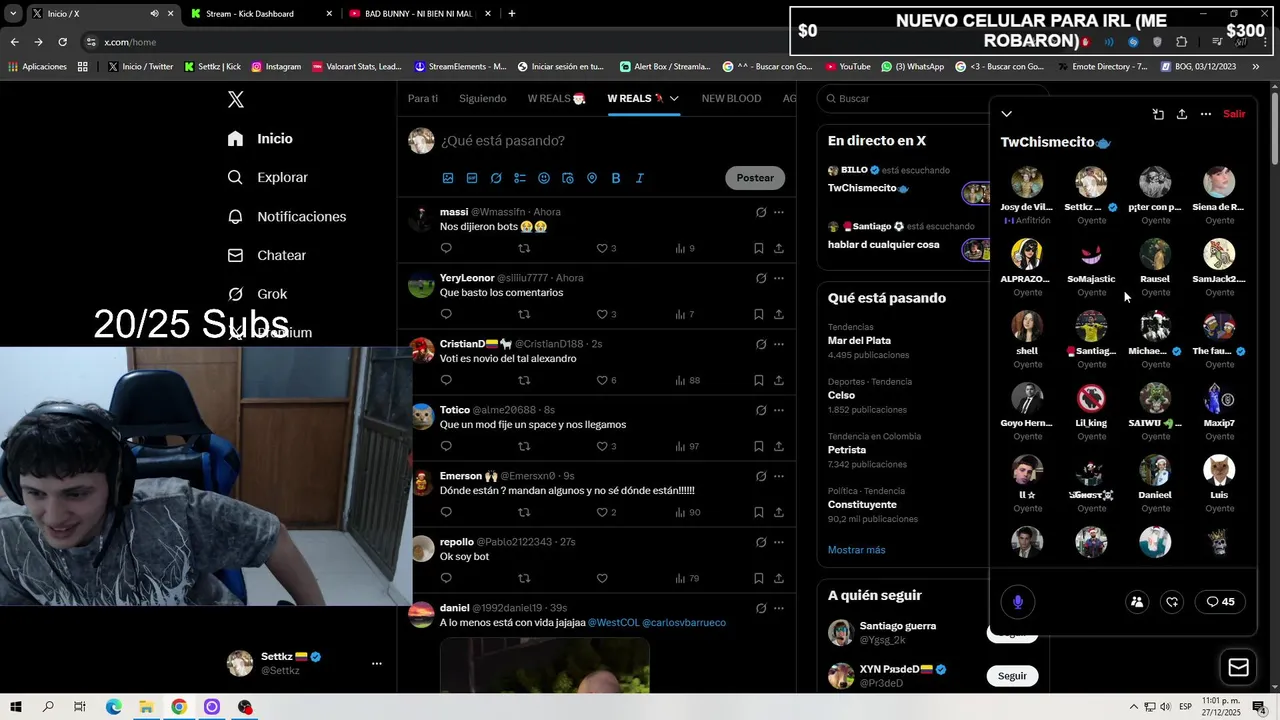The height and width of the screenshot is (720, 1280).
Task: Apply italic formatting in composer
Action: tap(640, 178)
